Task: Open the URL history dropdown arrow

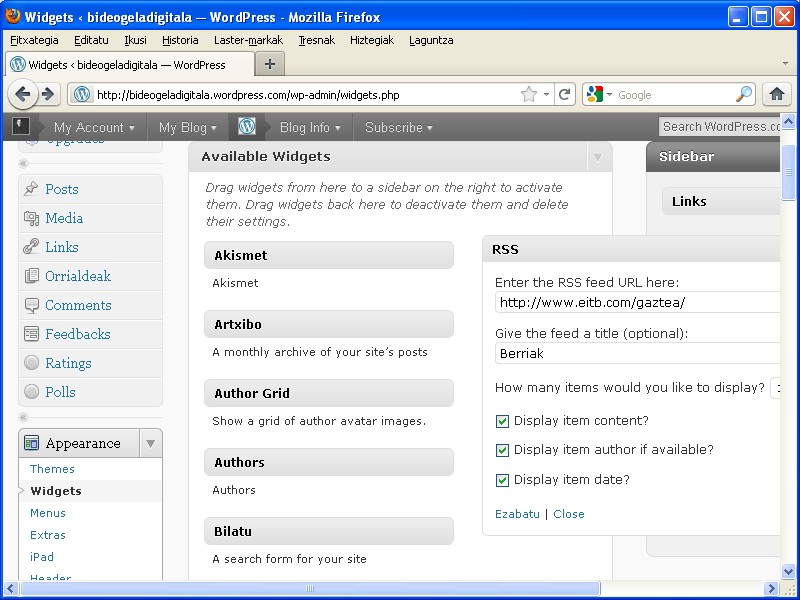Action: (x=546, y=94)
